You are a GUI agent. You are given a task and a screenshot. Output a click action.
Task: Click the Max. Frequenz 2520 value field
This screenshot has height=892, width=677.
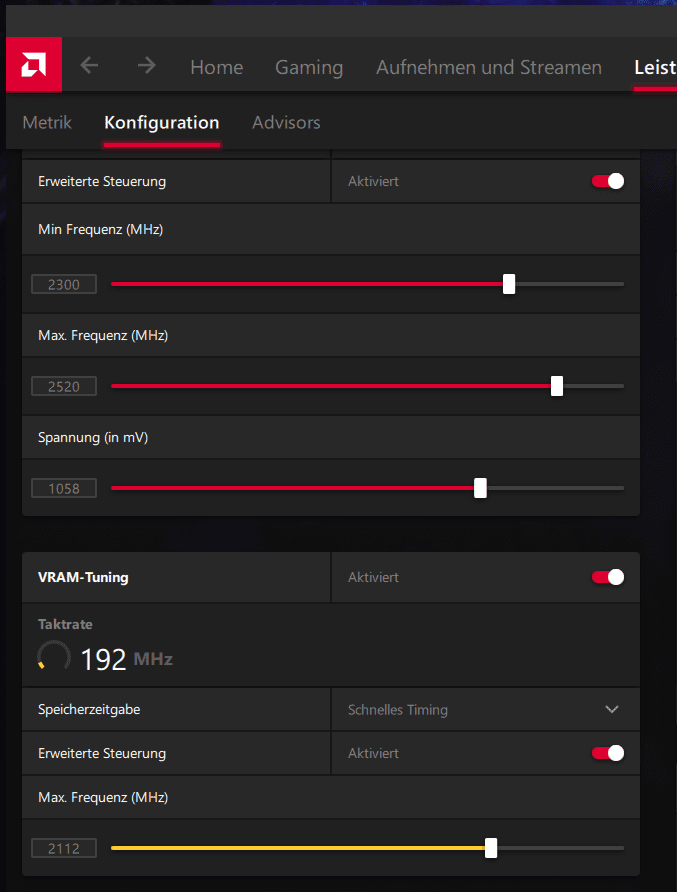(x=64, y=386)
